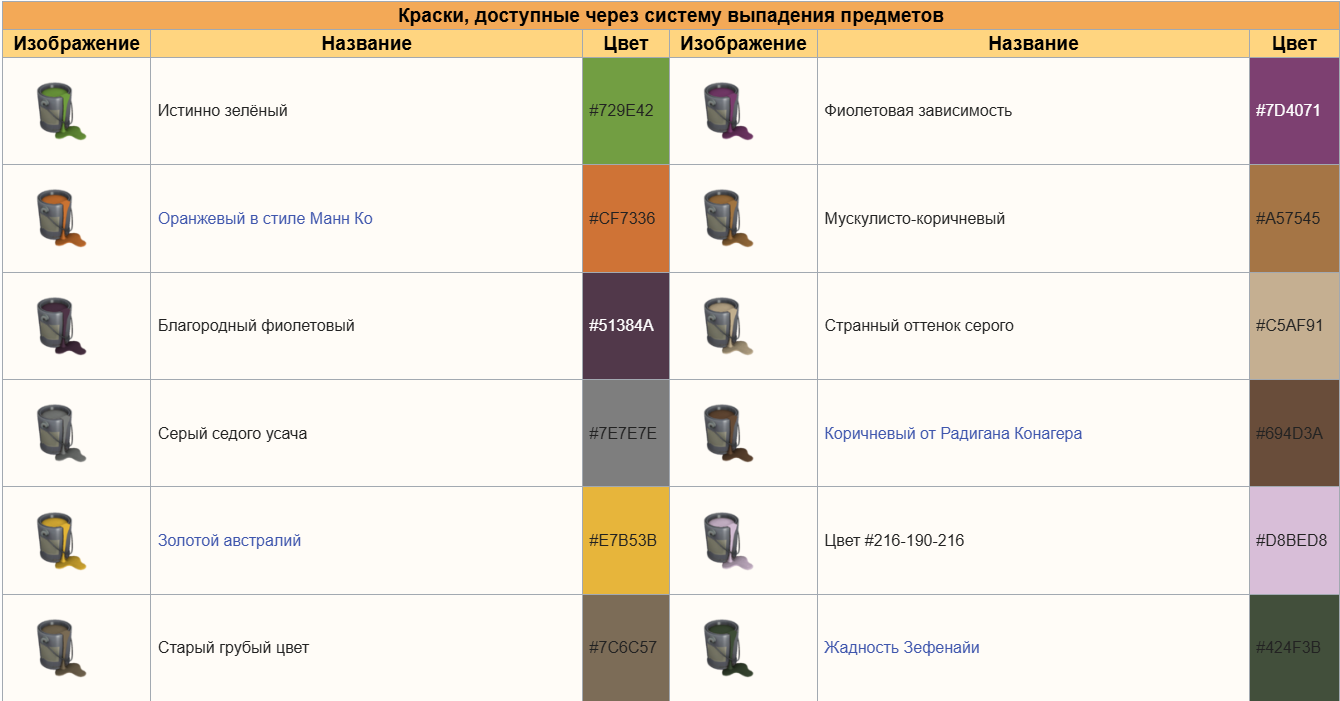The image size is (1340, 701).
Task: Click the orange swatch #CF7336
Action: [x=626, y=218]
